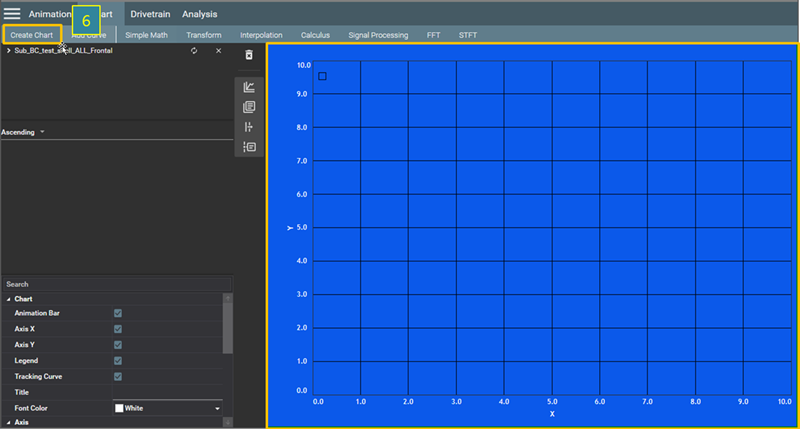
Task: Click the list panel icon in side toolbar
Action: coord(249,147)
